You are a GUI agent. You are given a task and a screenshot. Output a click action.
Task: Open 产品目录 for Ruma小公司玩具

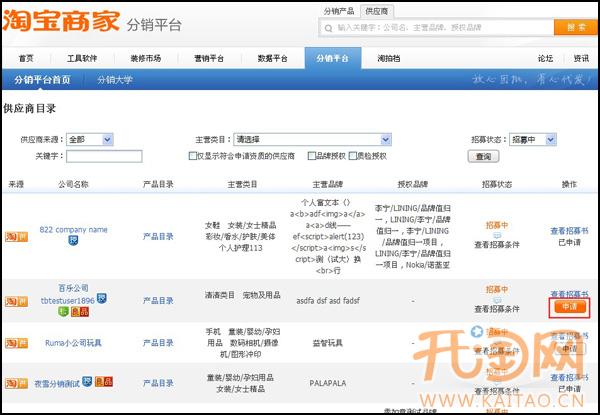tap(158, 343)
